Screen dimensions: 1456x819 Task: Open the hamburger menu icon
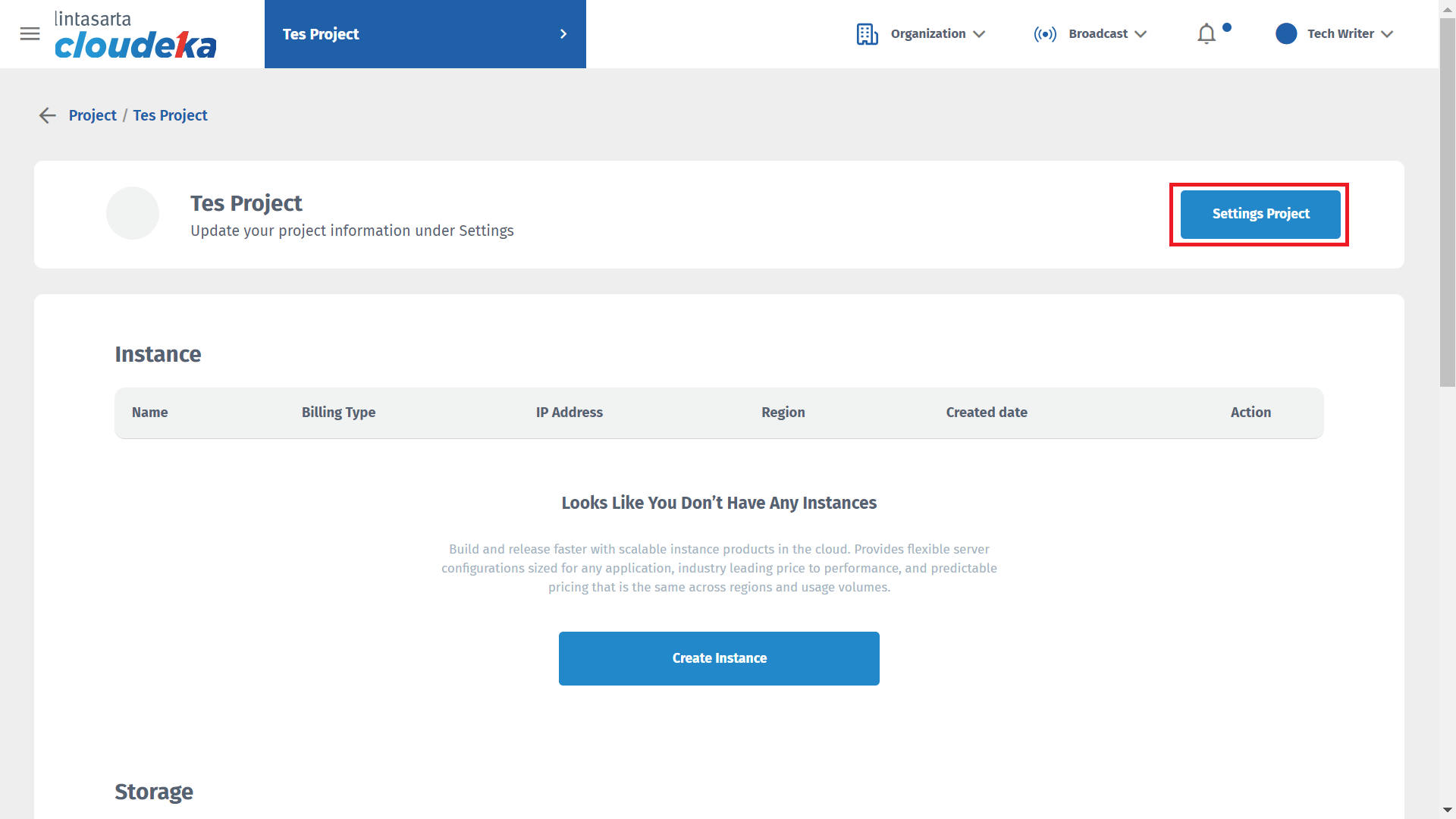pyautogui.click(x=30, y=34)
